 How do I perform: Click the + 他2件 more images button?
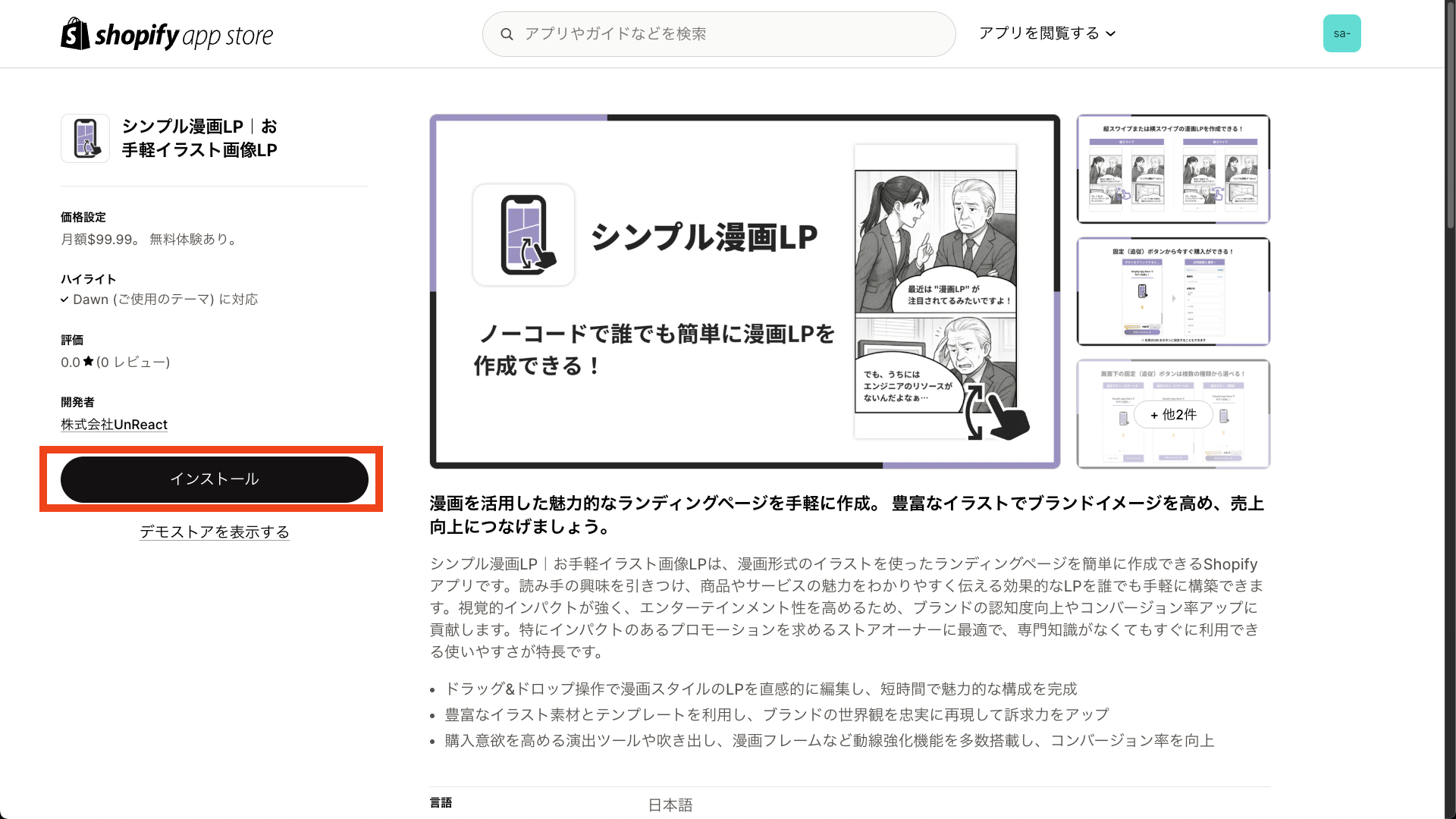[1173, 415]
